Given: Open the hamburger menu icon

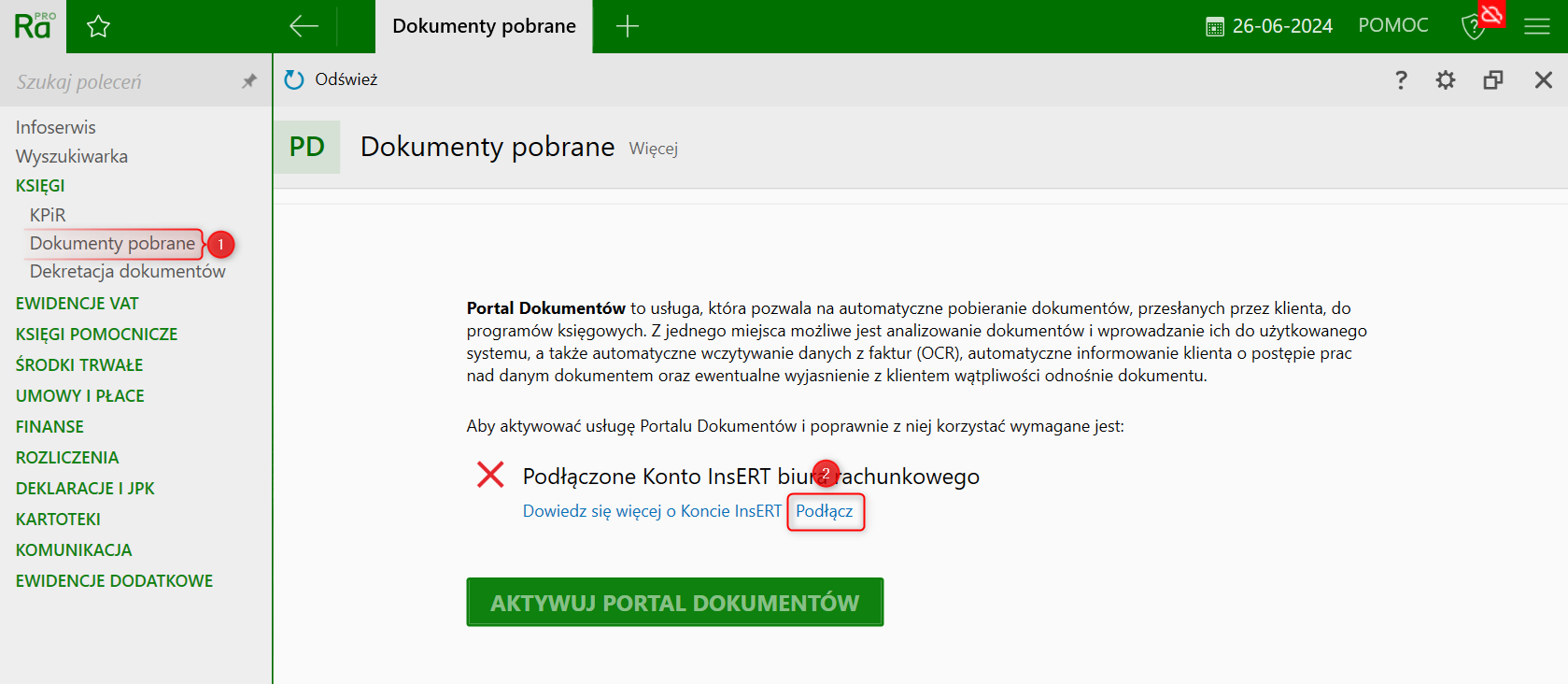Looking at the screenshot, I should (1536, 26).
